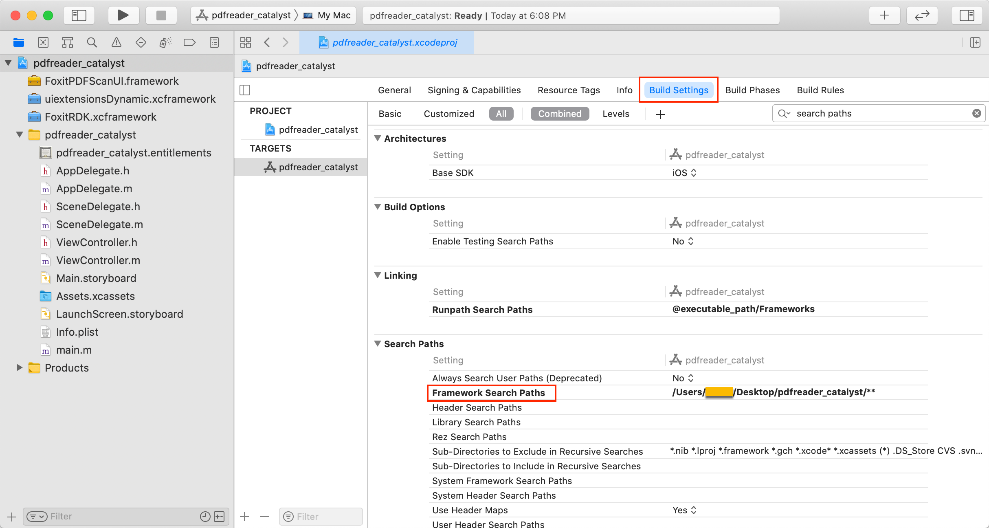
Task: Open the find navigator magnifier icon
Action: tap(92, 43)
